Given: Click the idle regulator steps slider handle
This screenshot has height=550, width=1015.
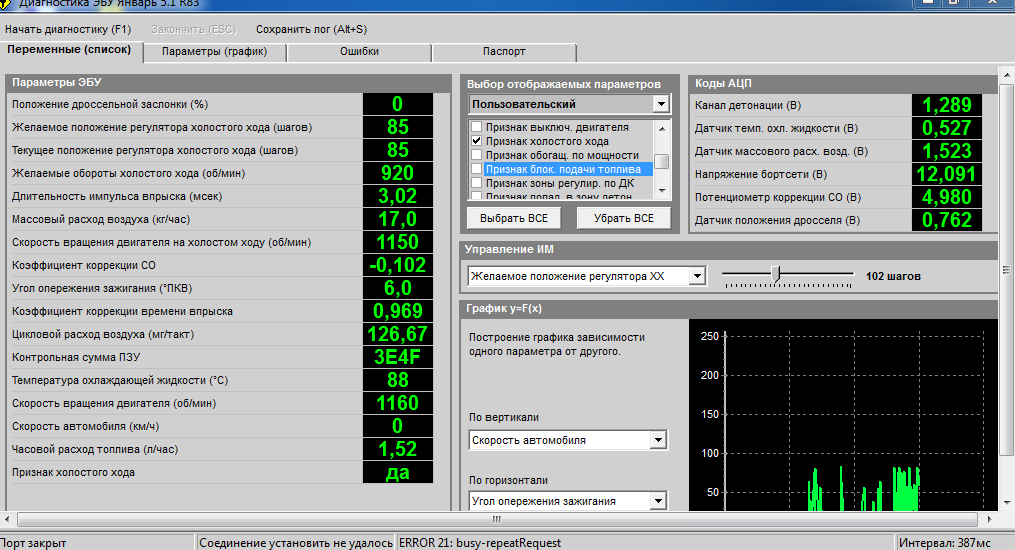Looking at the screenshot, I should pyautogui.click(x=774, y=273).
